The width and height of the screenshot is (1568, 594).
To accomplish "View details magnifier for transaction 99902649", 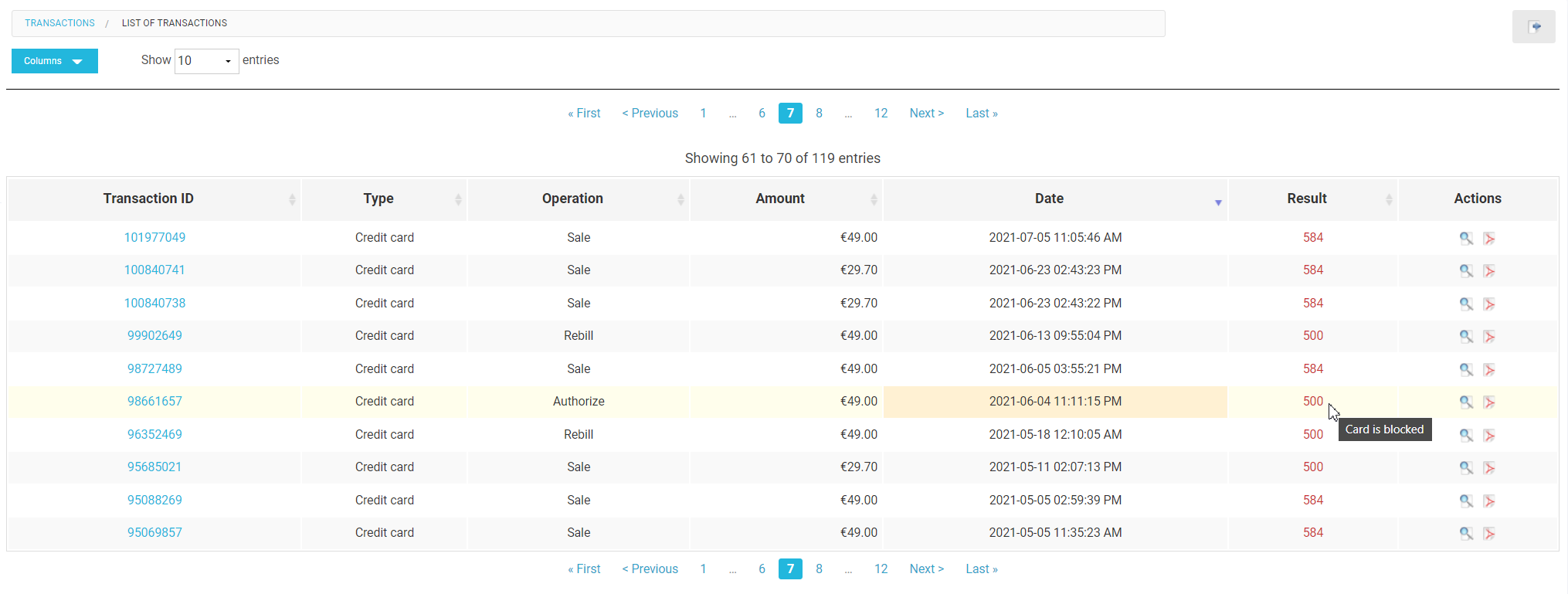I will (x=1465, y=337).
